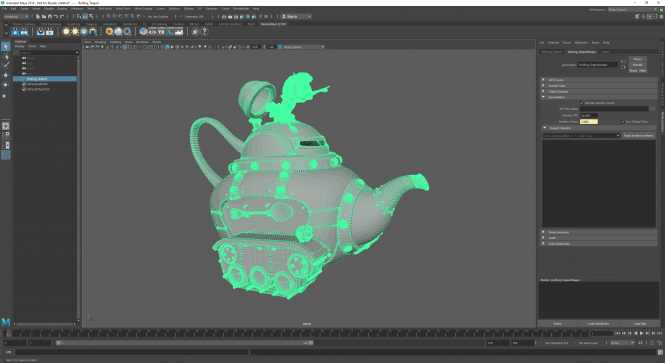Click the range slider bar handle
This screenshot has height=363, width=665.
(x=185, y=343)
